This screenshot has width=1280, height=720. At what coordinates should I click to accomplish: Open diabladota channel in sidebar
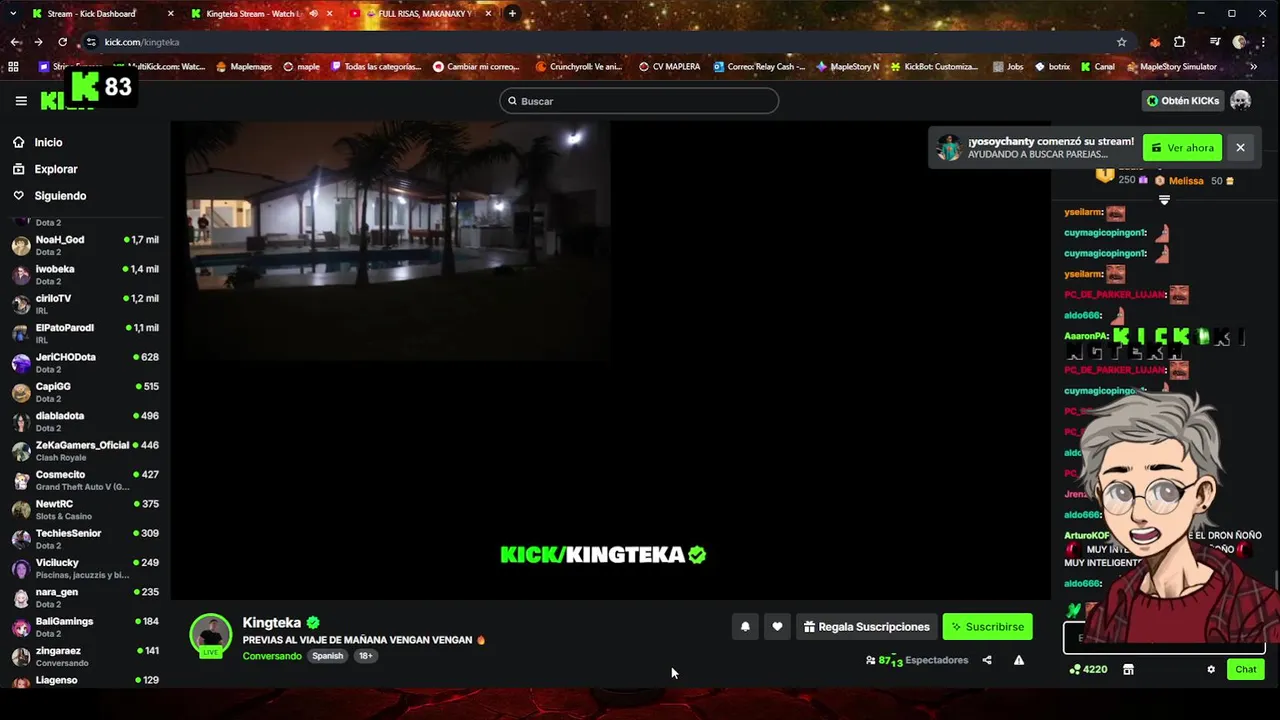[x=85, y=421]
